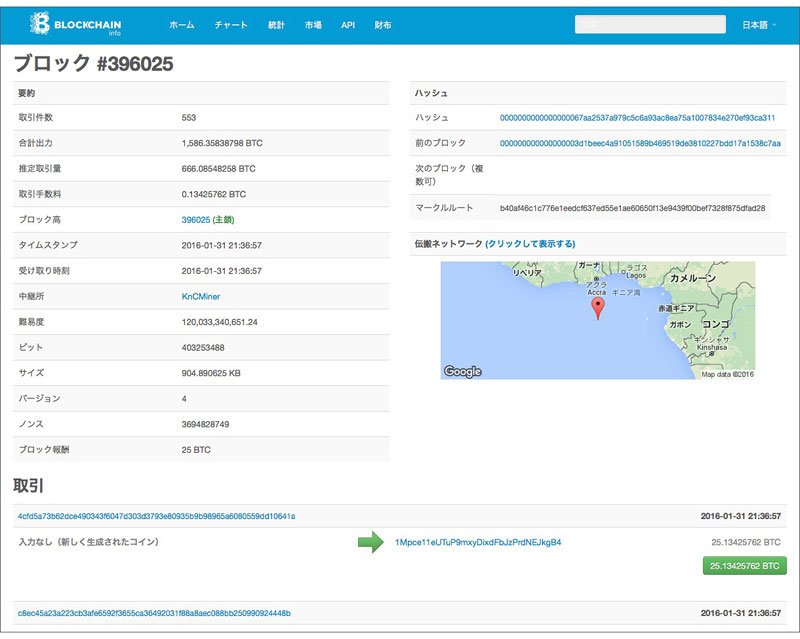Select the size value 904.890625 KB
800x639 pixels.
[x=211, y=373]
